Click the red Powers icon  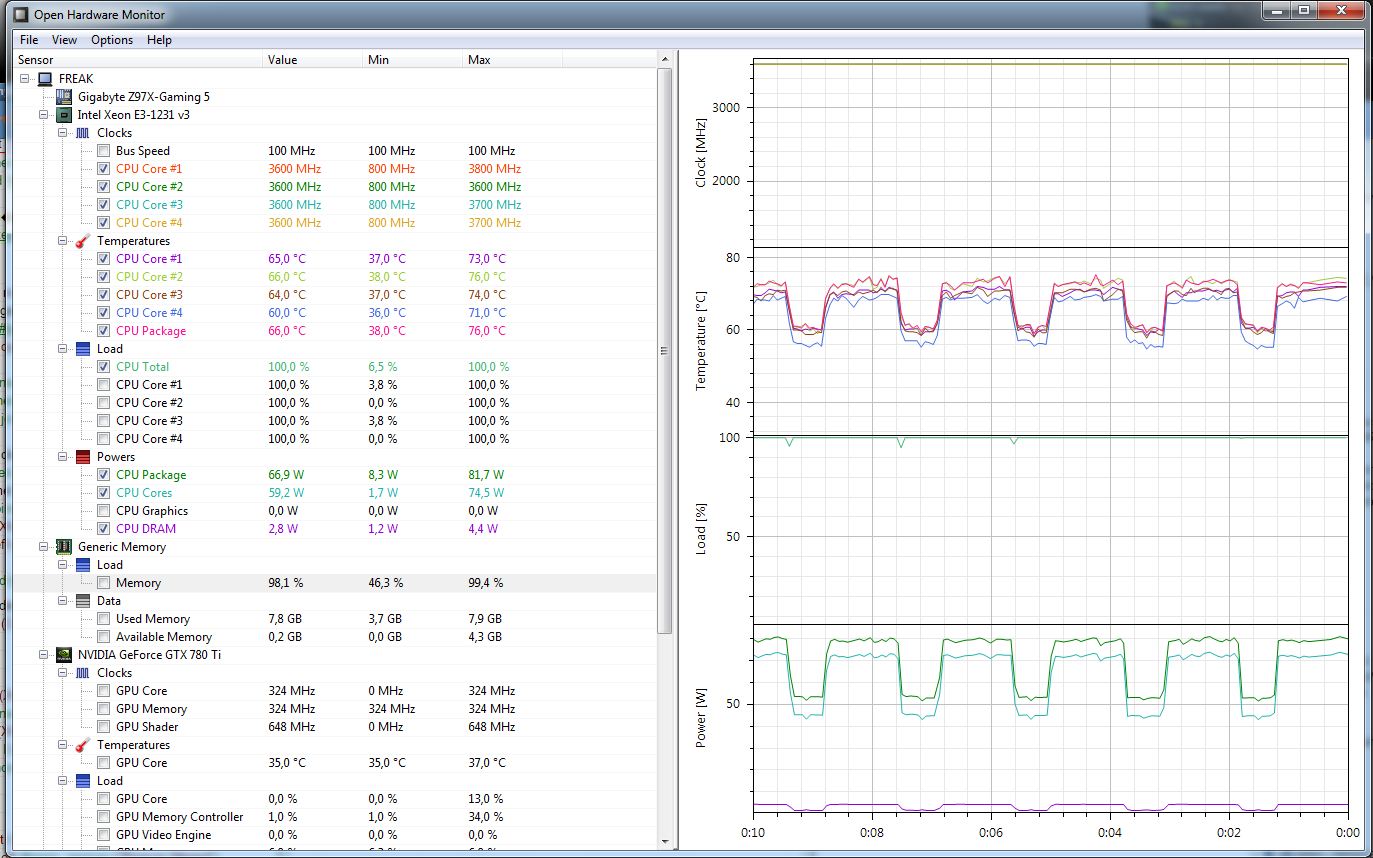83,457
